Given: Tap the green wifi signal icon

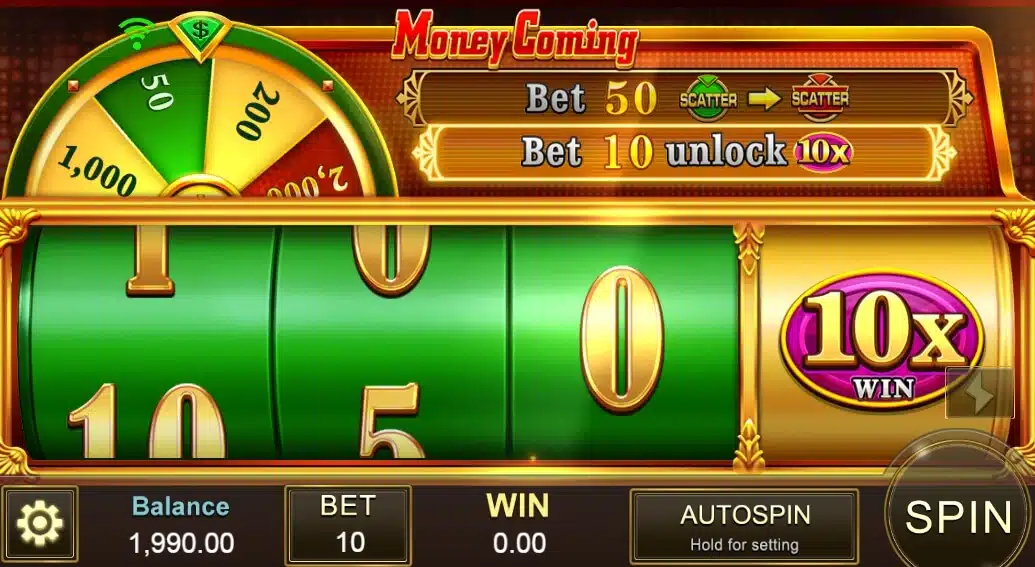Looking at the screenshot, I should 135,32.
